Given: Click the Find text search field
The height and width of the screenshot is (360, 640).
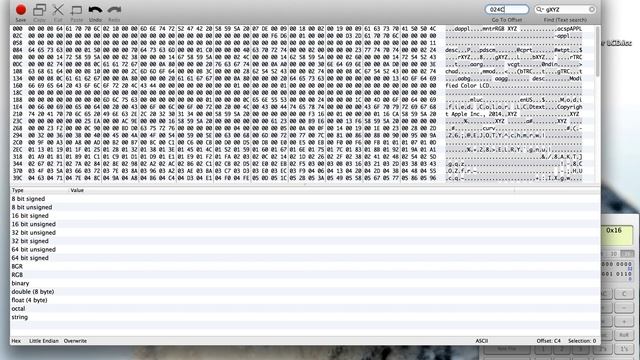Looking at the screenshot, I should pos(566,9).
